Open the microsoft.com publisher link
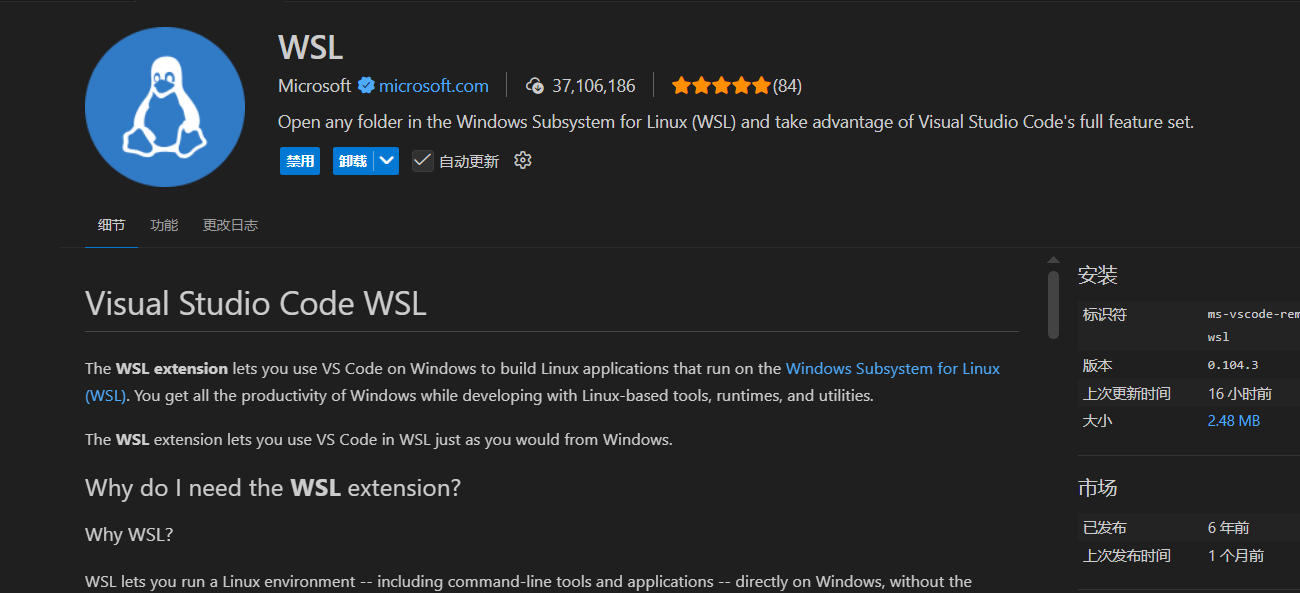1300x593 pixels. point(433,86)
